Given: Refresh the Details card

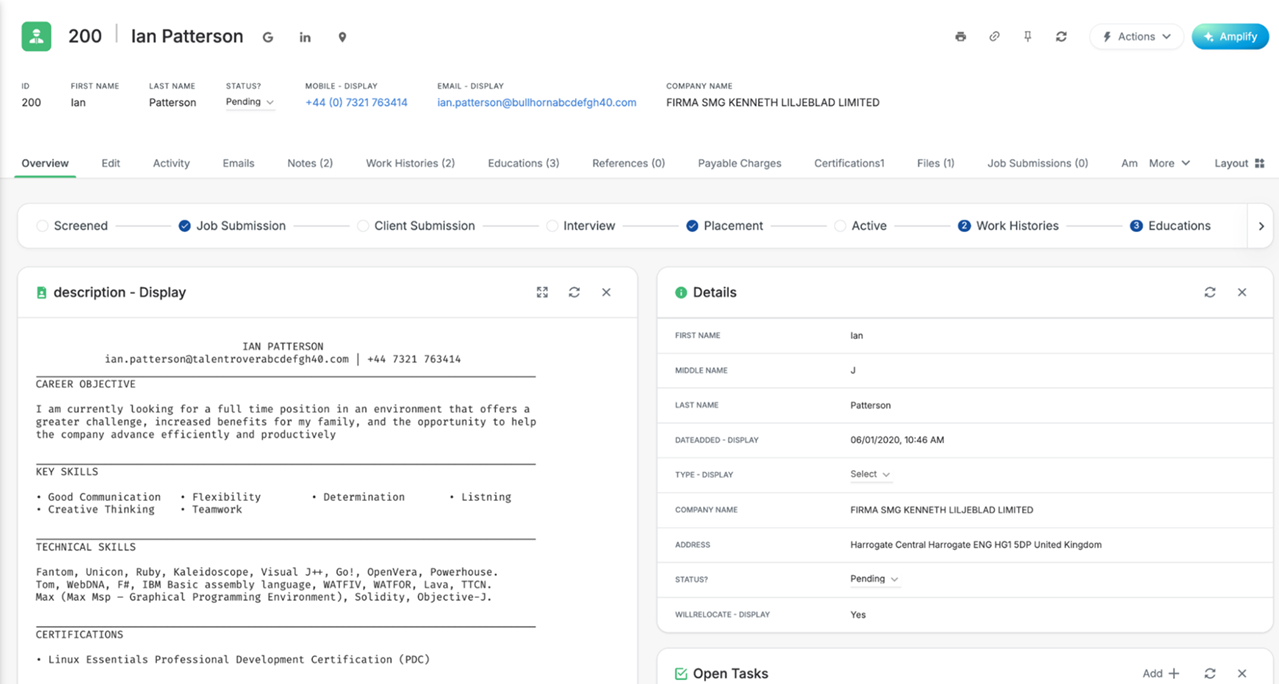Looking at the screenshot, I should tap(1210, 292).
